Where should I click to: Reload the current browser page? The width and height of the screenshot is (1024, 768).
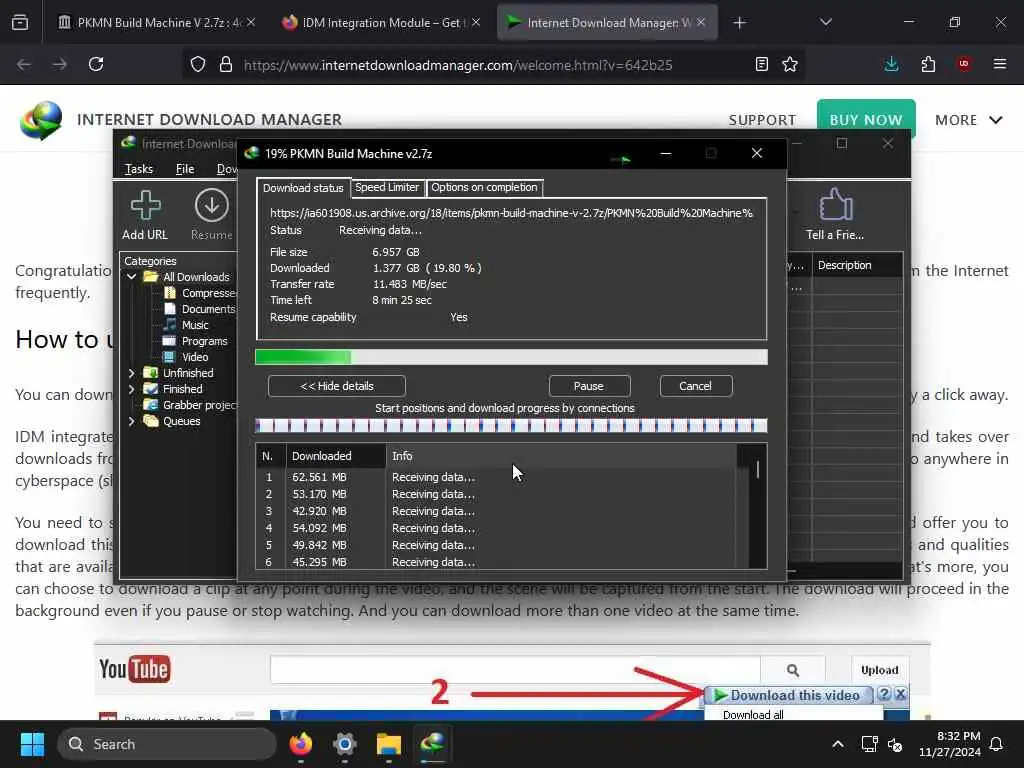point(96,64)
